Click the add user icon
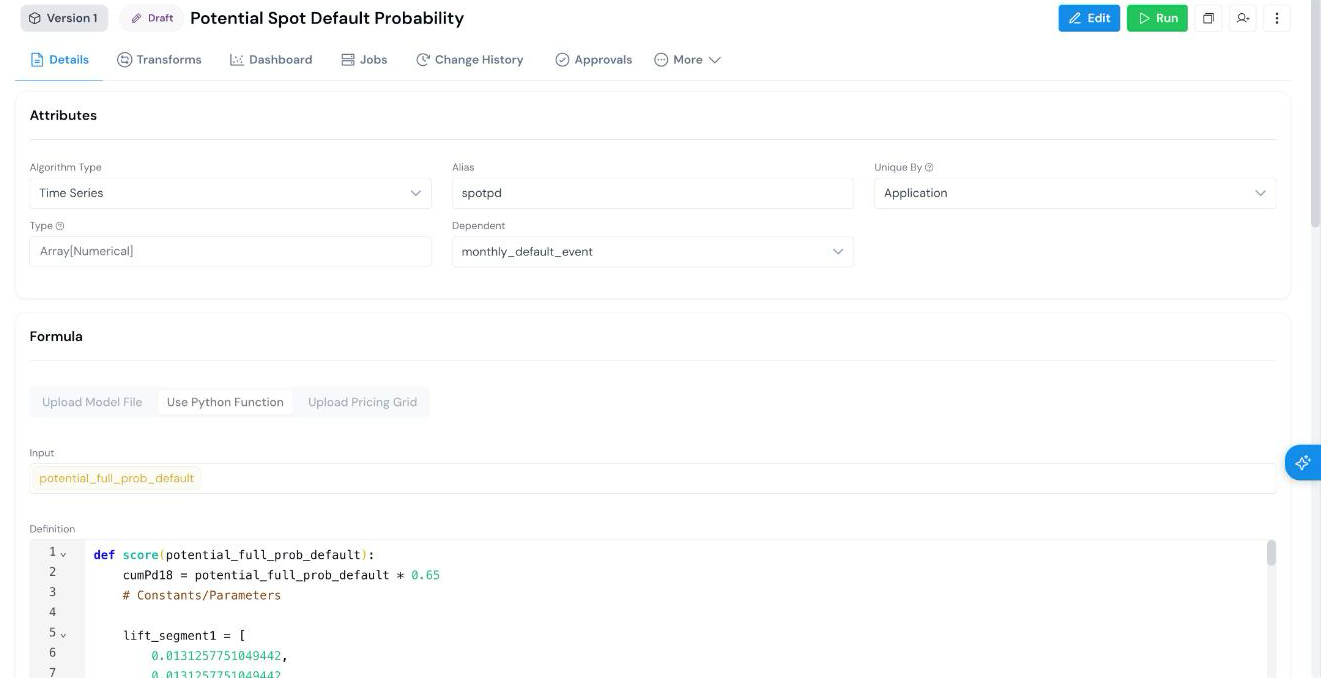This screenshot has height=678, width=1321. click(x=1242, y=18)
